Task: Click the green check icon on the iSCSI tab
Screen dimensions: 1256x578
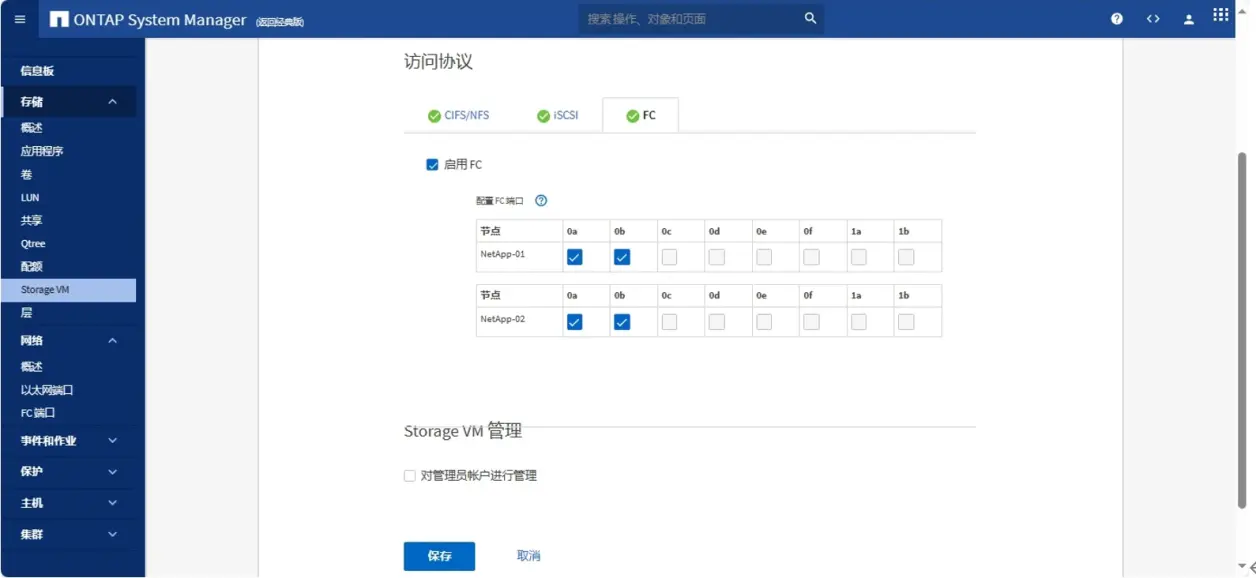Action: (543, 116)
